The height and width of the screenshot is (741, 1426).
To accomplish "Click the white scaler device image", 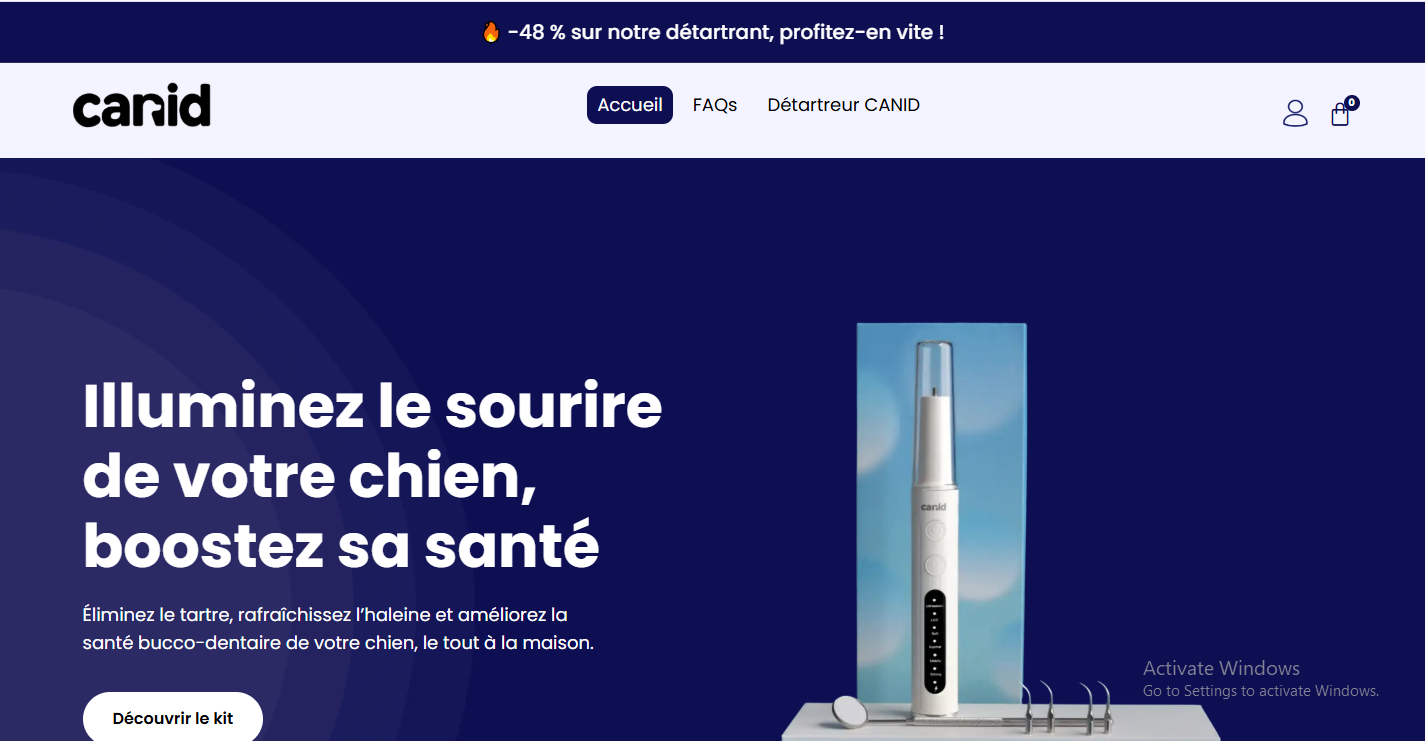I will [x=935, y=525].
